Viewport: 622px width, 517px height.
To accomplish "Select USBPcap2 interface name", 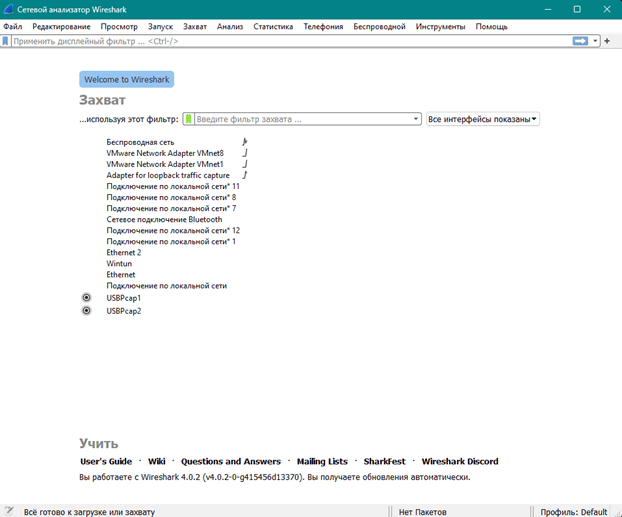I will point(123,311).
